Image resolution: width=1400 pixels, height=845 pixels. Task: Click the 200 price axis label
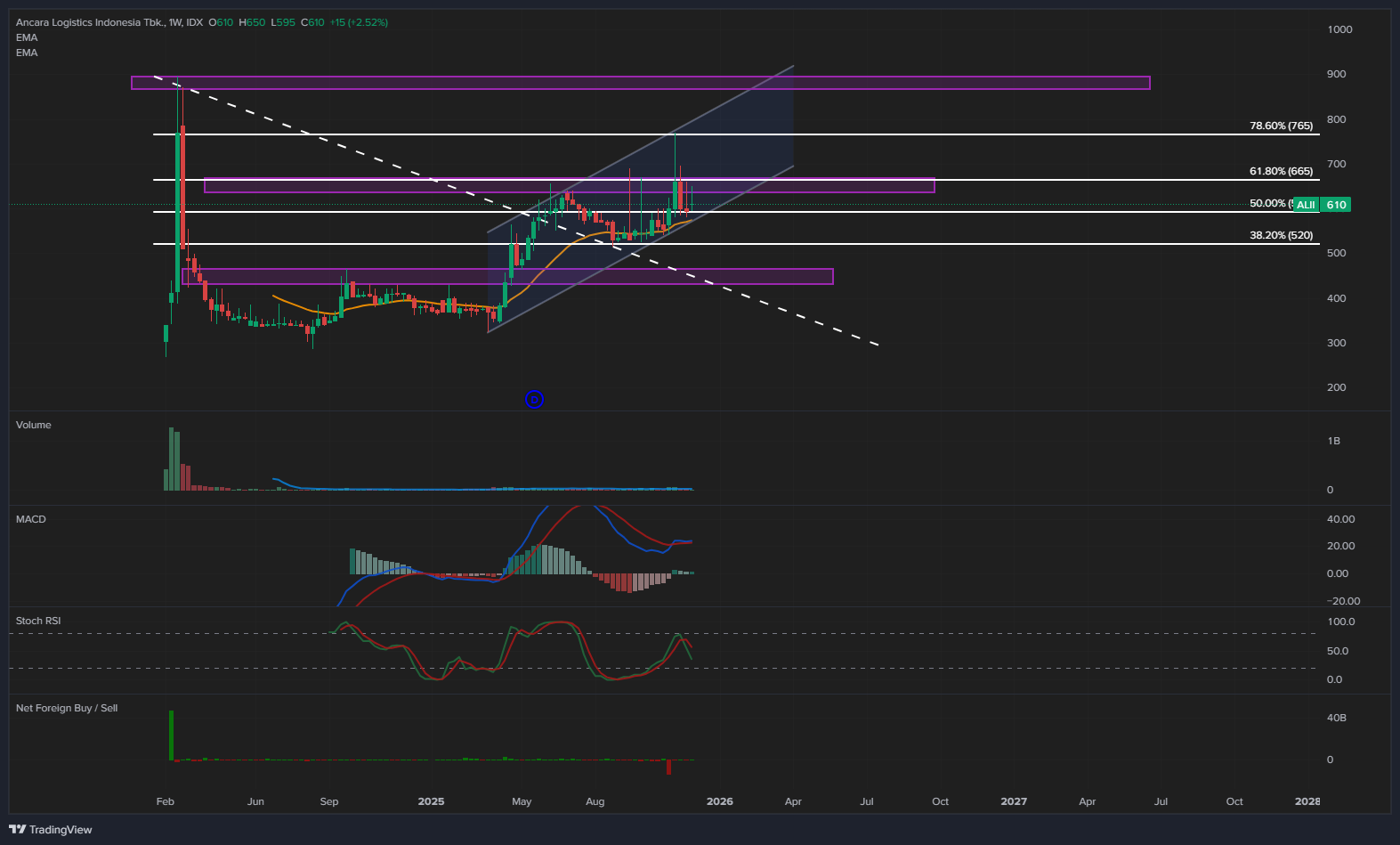(1336, 387)
